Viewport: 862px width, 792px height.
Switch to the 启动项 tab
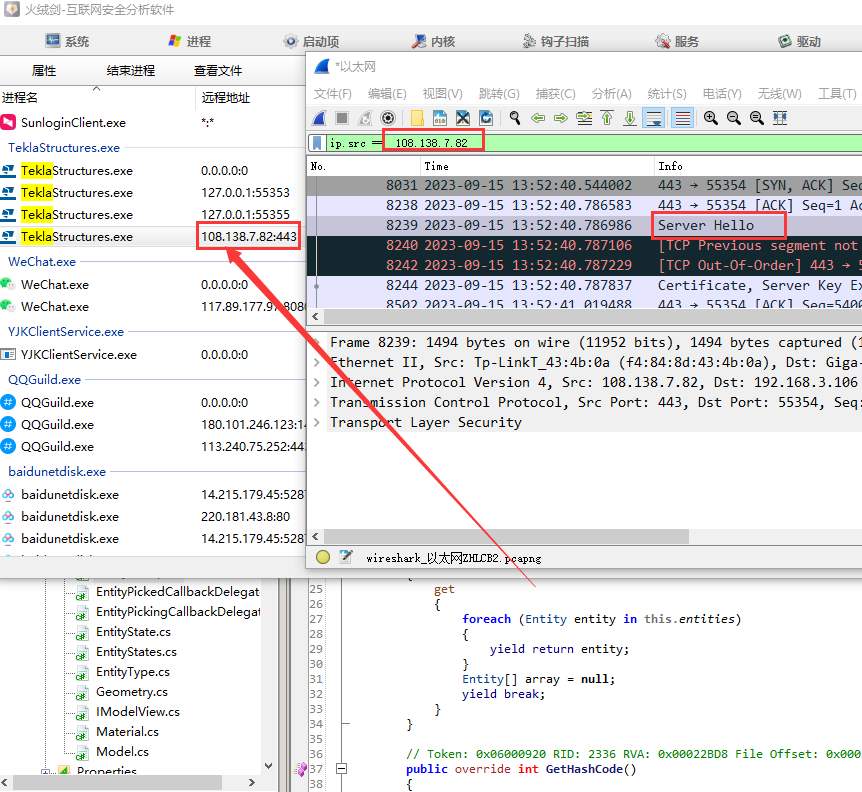tap(311, 41)
